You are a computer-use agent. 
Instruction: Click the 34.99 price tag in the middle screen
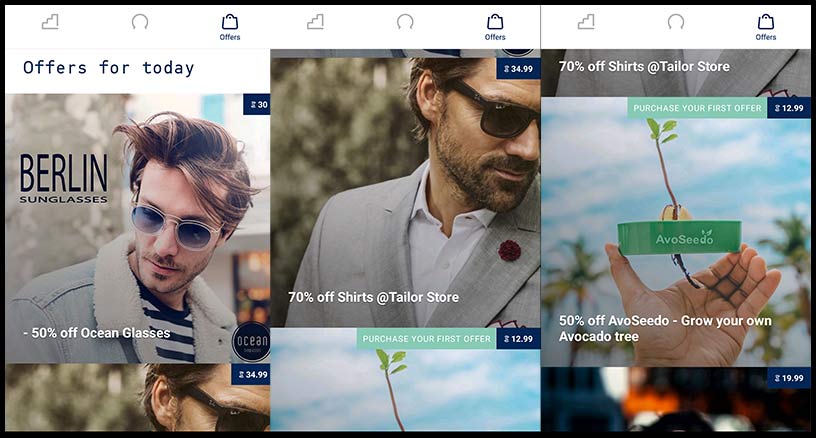pyautogui.click(x=518, y=69)
